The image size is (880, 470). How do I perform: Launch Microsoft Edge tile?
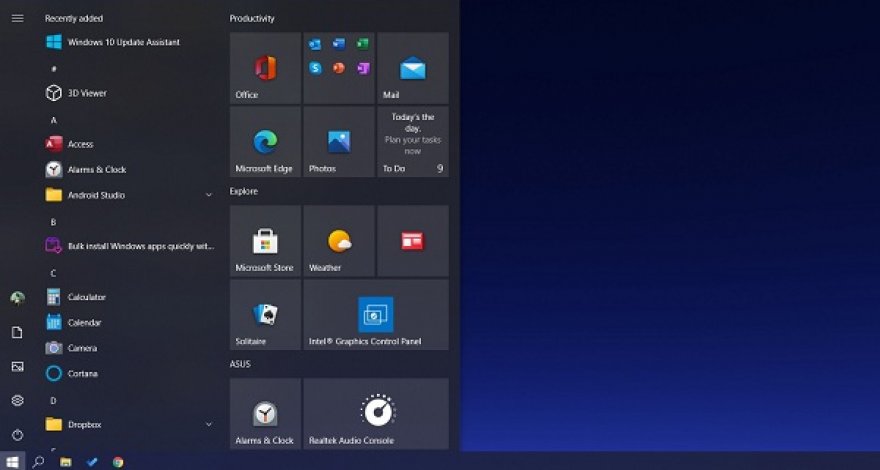coord(265,142)
